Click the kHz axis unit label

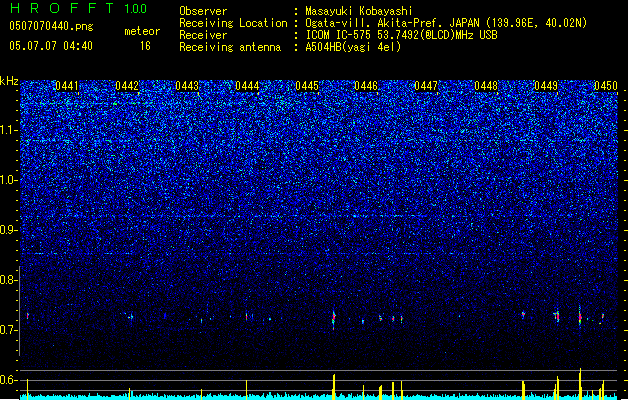(x=9, y=81)
